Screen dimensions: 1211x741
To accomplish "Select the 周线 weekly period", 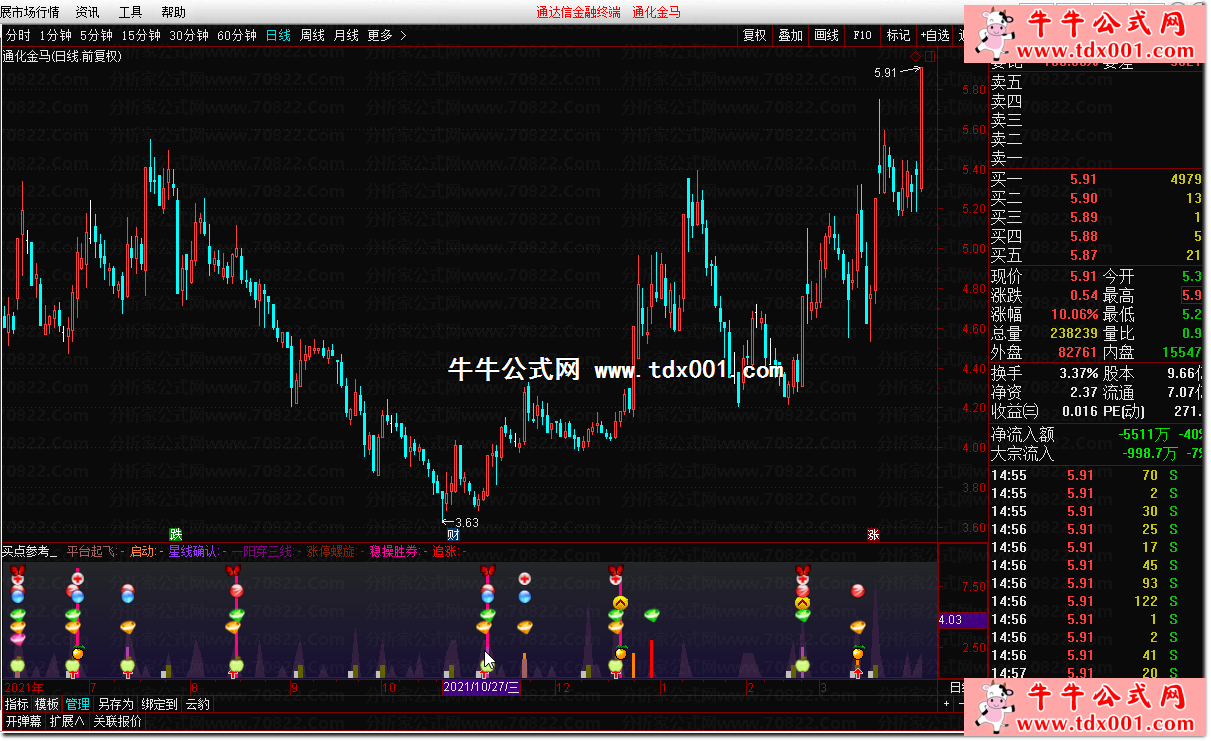I will [312, 35].
